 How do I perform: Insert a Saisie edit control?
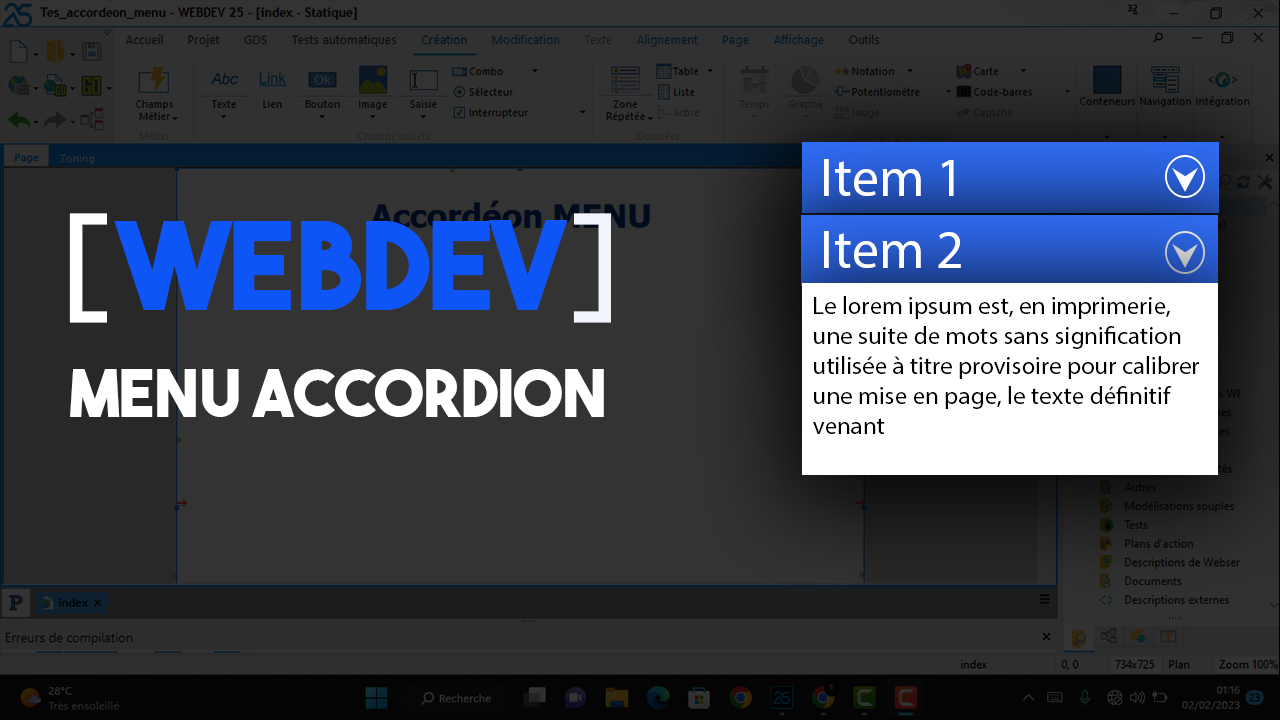click(x=423, y=88)
